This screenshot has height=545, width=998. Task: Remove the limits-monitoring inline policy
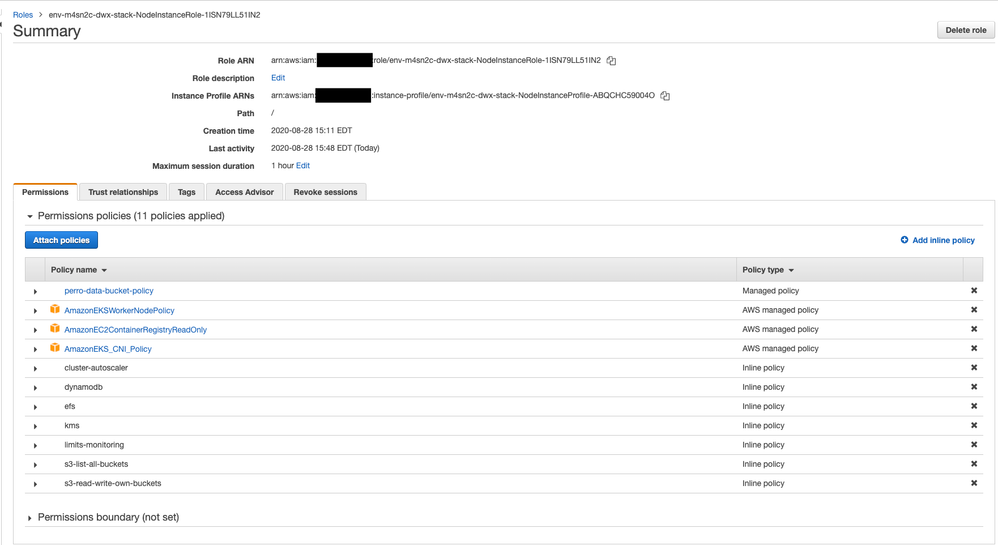(x=974, y=444)
